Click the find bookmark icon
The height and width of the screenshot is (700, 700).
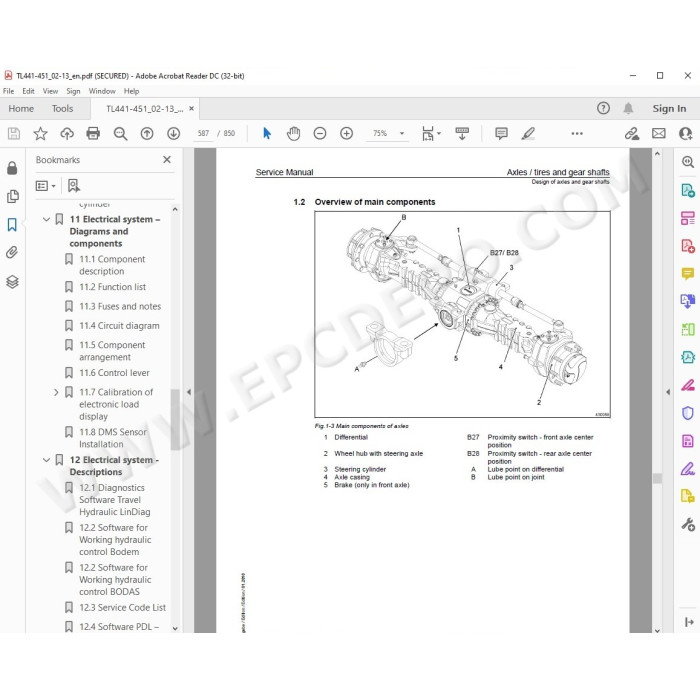click(x=74, y=185)
